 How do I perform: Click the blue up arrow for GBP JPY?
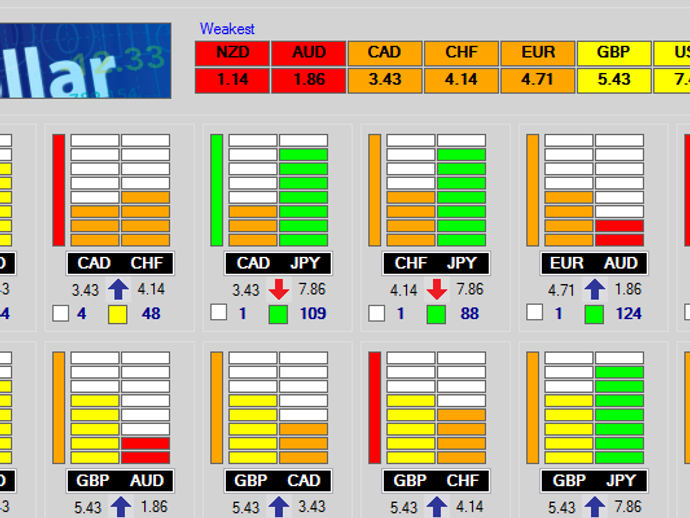[x=595, y=507]
